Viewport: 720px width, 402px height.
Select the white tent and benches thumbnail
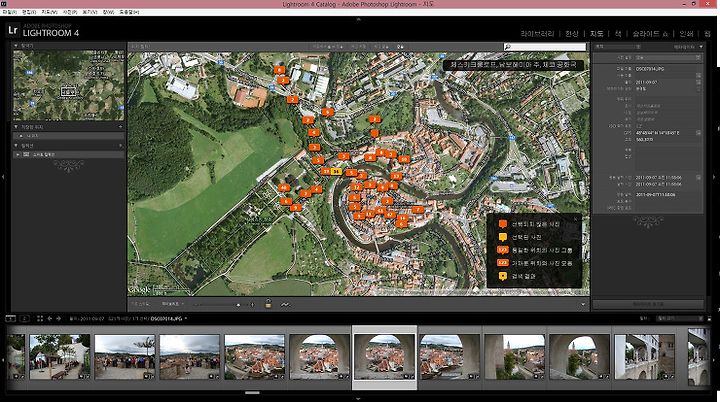(60, 357)
